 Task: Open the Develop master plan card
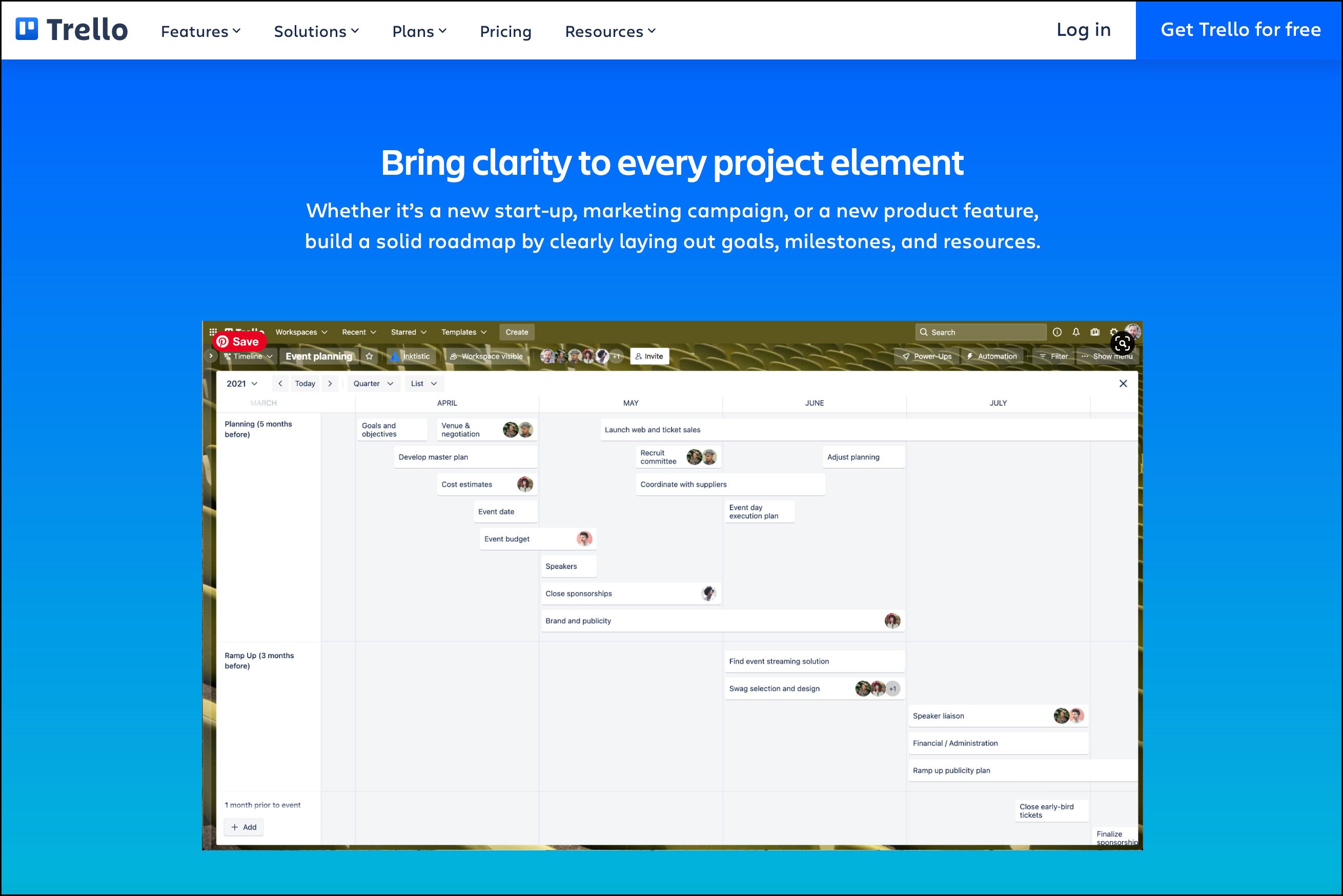pyautogui.click(x=465, y=457)
